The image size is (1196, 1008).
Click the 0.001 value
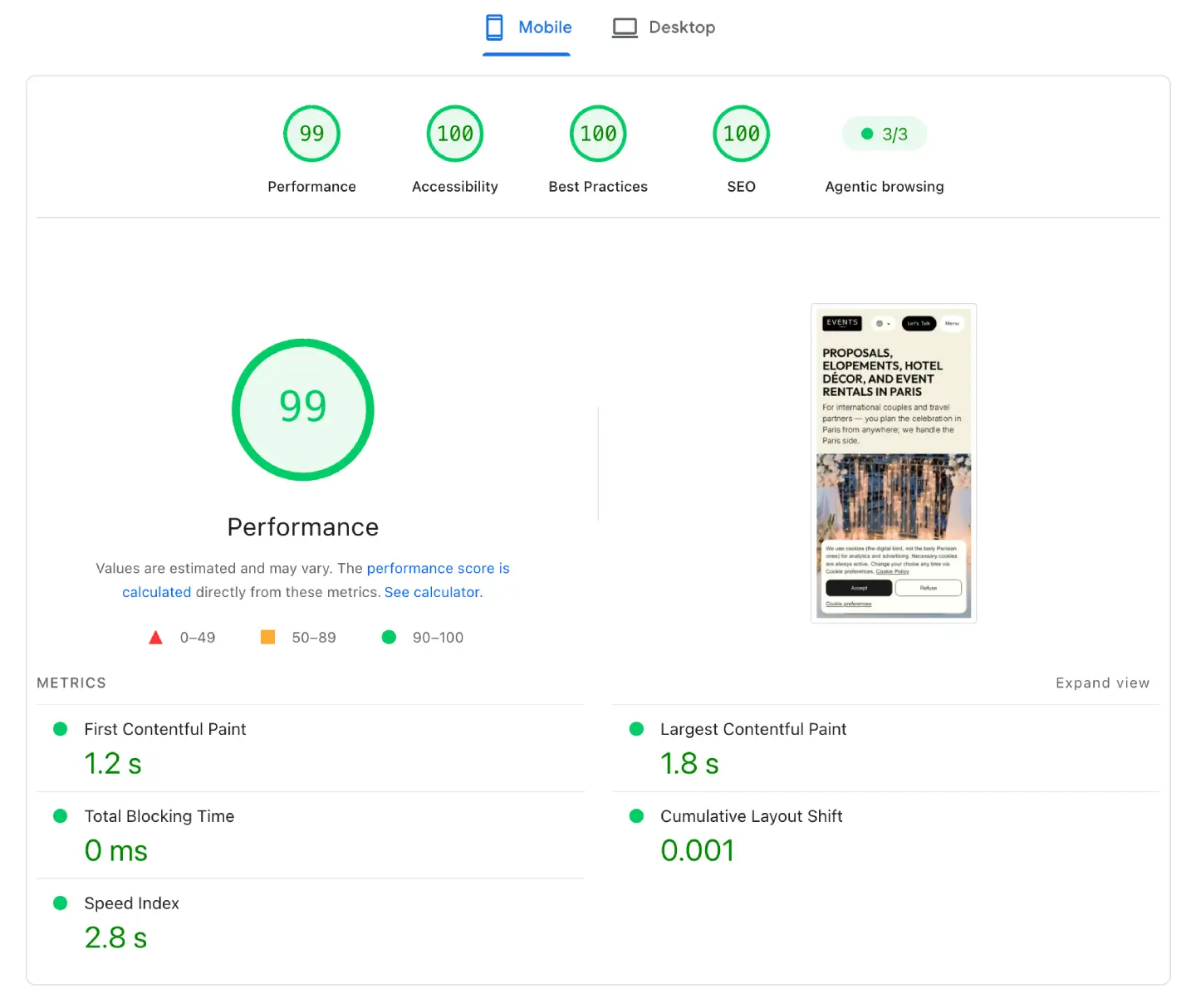[698, 851]
